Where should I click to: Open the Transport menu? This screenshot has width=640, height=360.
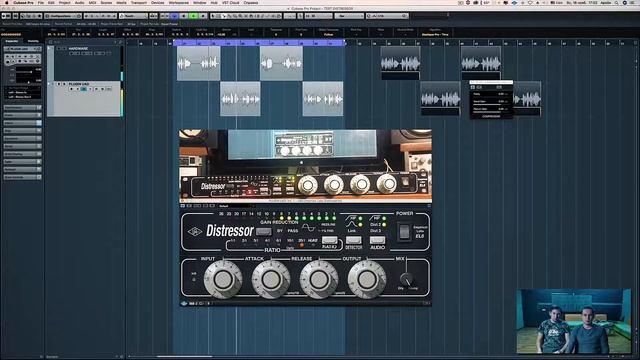tap(138, 2)
